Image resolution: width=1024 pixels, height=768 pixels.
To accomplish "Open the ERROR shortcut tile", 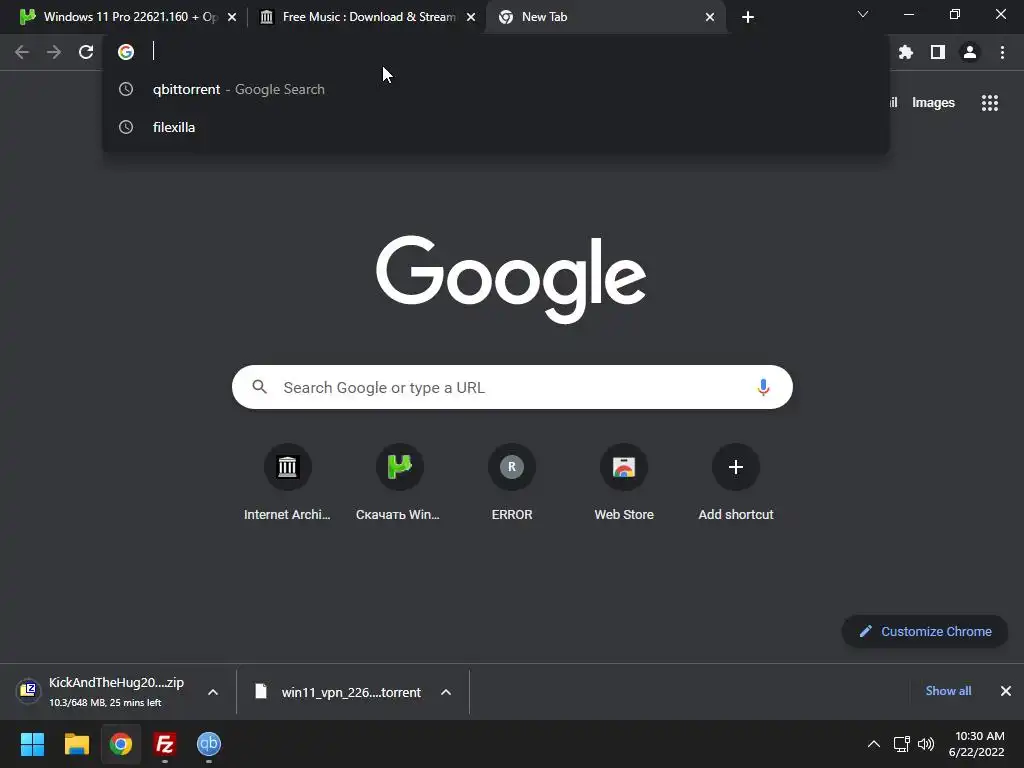I will (511, 483).
